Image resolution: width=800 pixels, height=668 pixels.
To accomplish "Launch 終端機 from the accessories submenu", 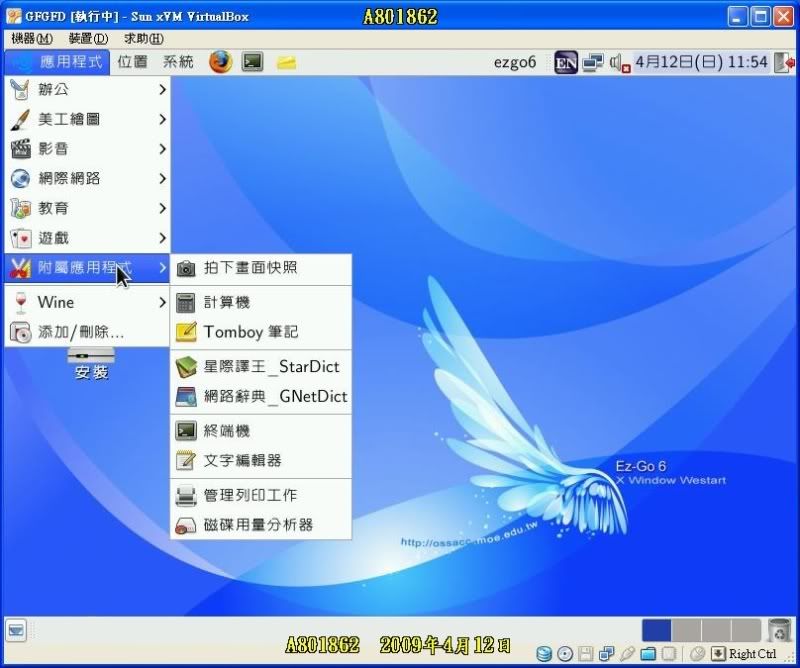I will [x=261, y=431].
